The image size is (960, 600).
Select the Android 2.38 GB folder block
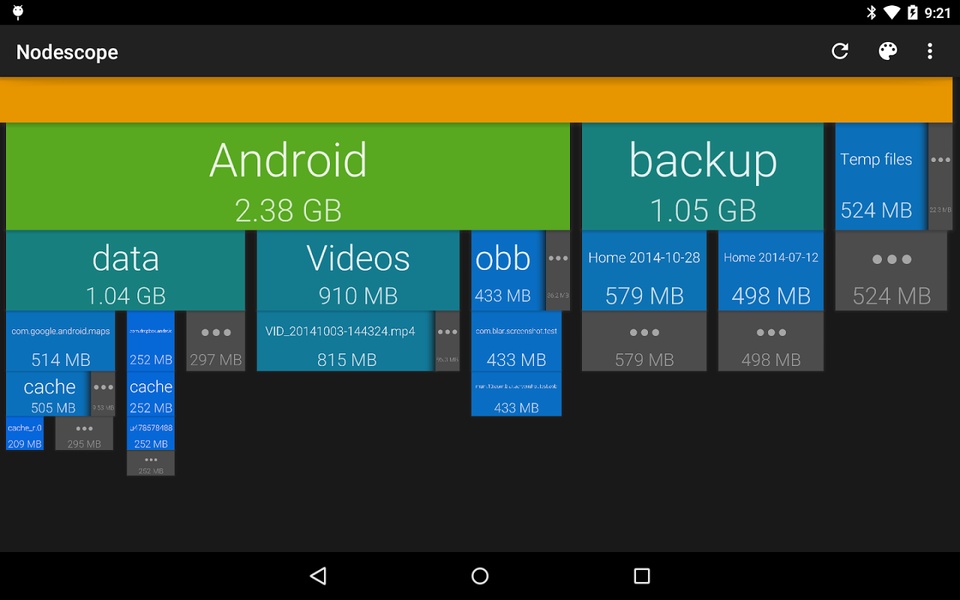tap(288, 176)
